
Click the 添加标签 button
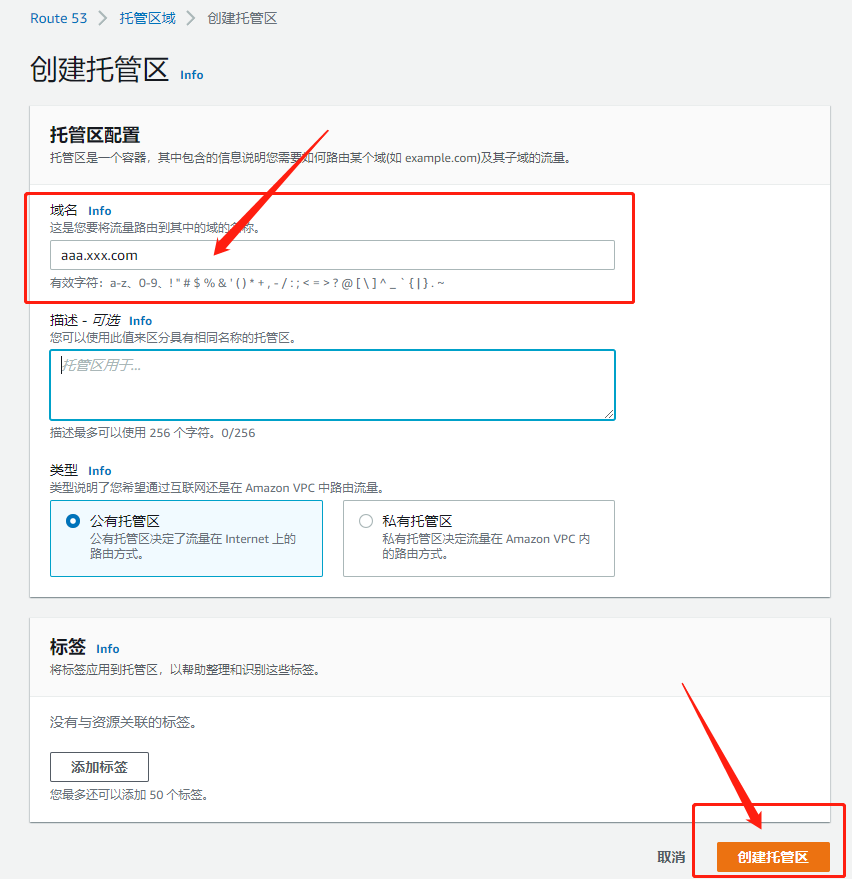(99, 766)
